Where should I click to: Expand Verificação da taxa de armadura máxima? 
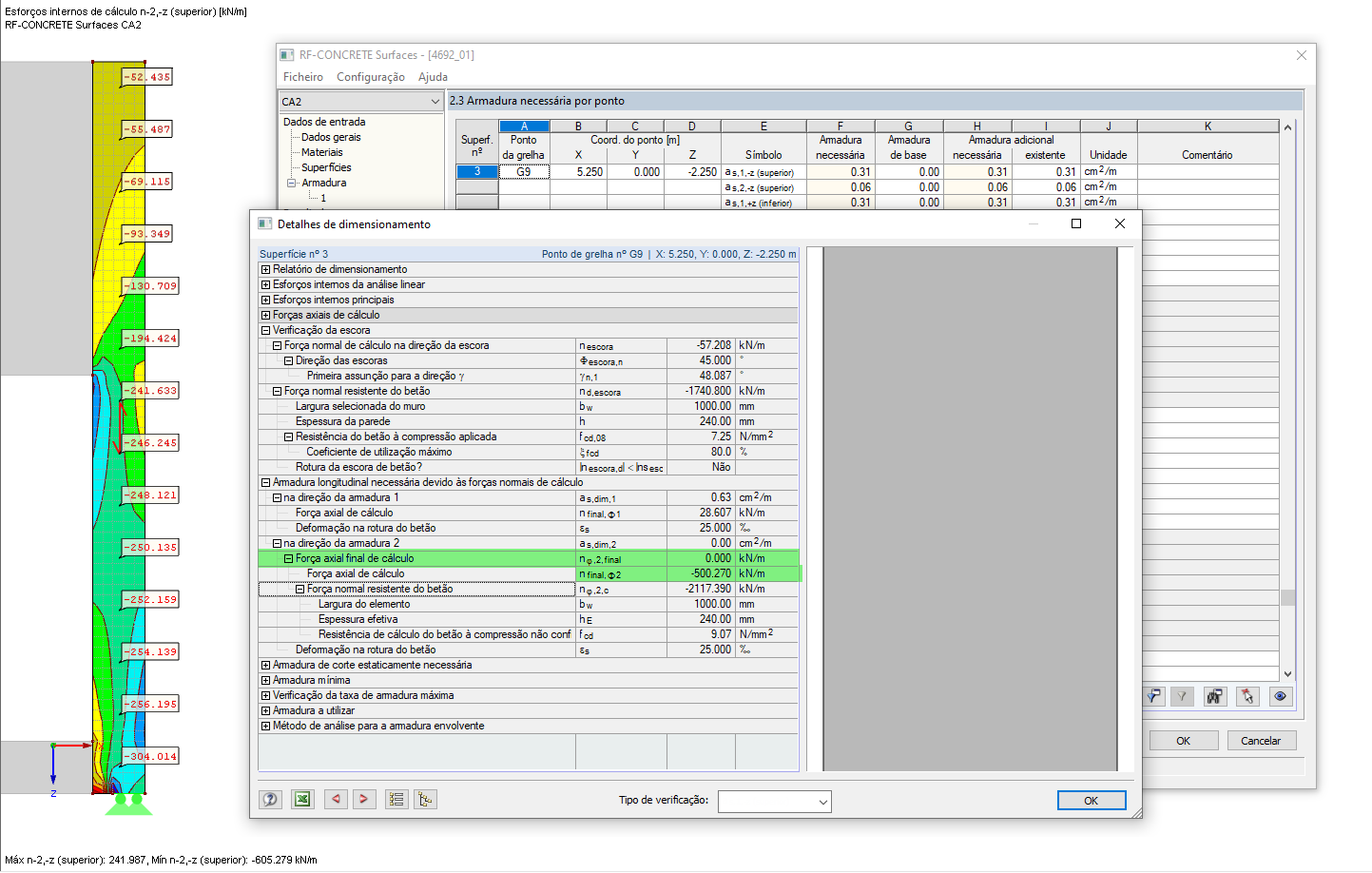[265, 695]
